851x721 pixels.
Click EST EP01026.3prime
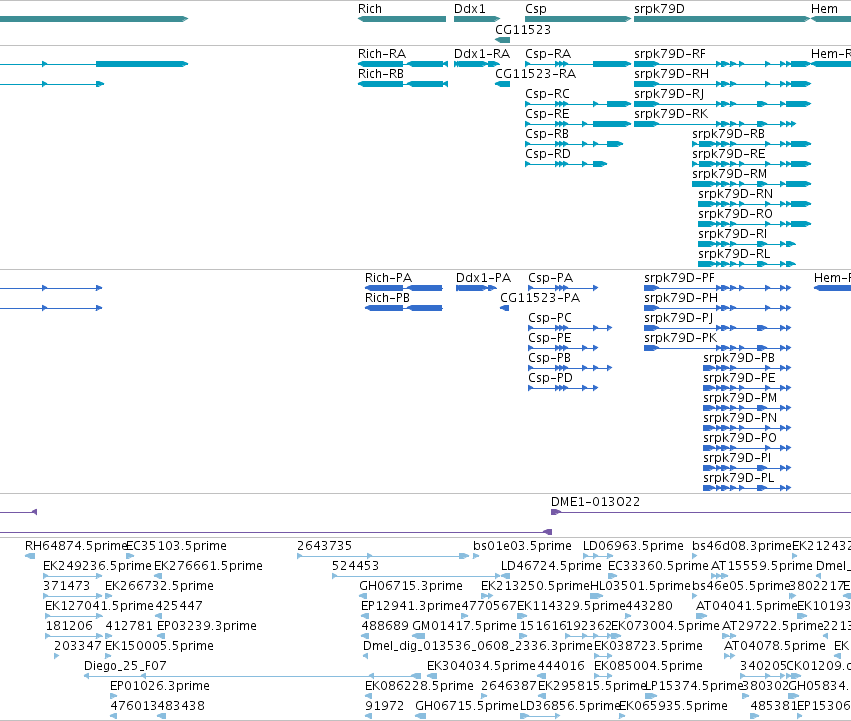(x=160, y=686)
